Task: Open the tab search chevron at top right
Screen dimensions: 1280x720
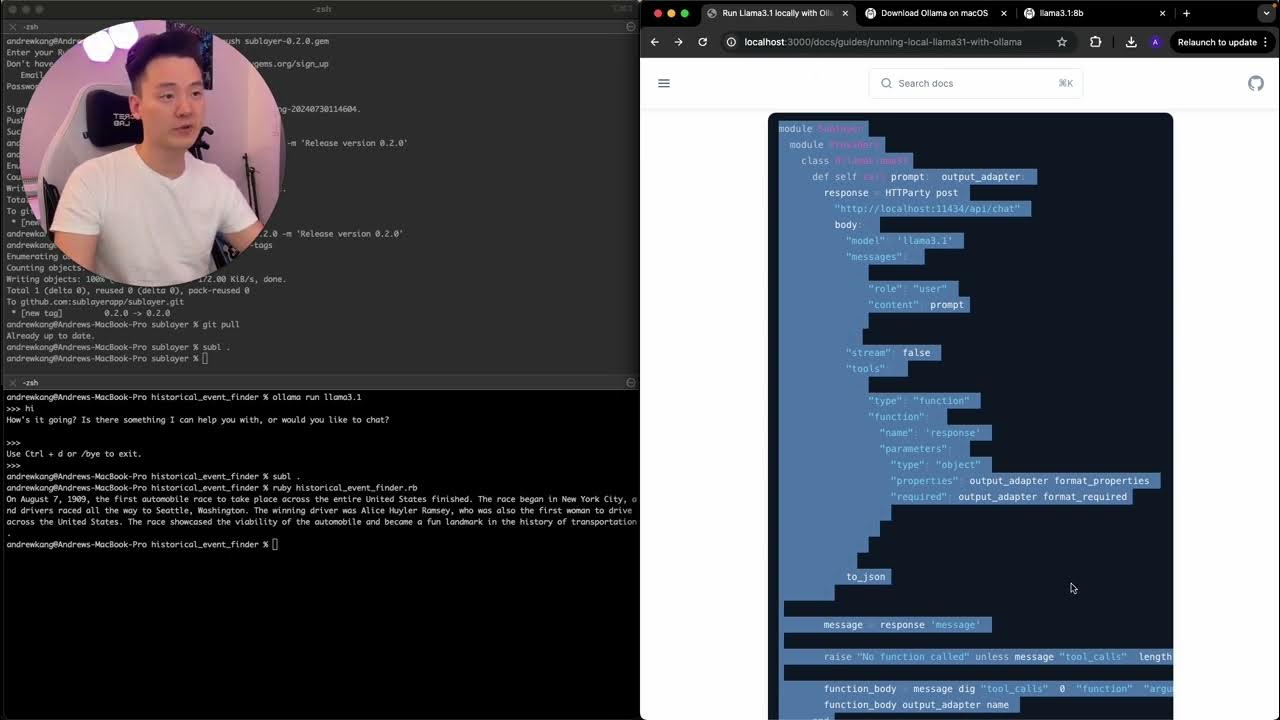Action: point(1267,13)
